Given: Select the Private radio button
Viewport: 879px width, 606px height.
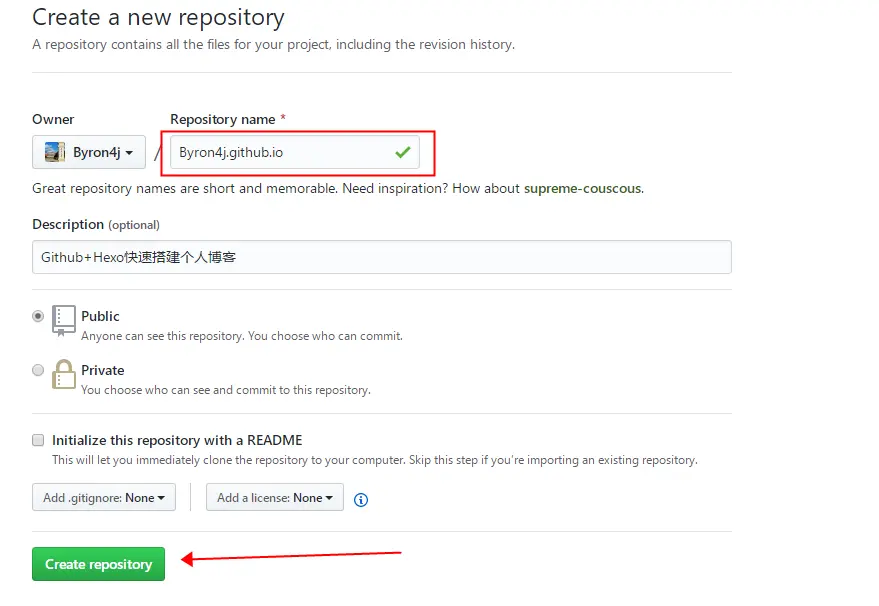Looking at the screenshot, I should pos(38,370).
